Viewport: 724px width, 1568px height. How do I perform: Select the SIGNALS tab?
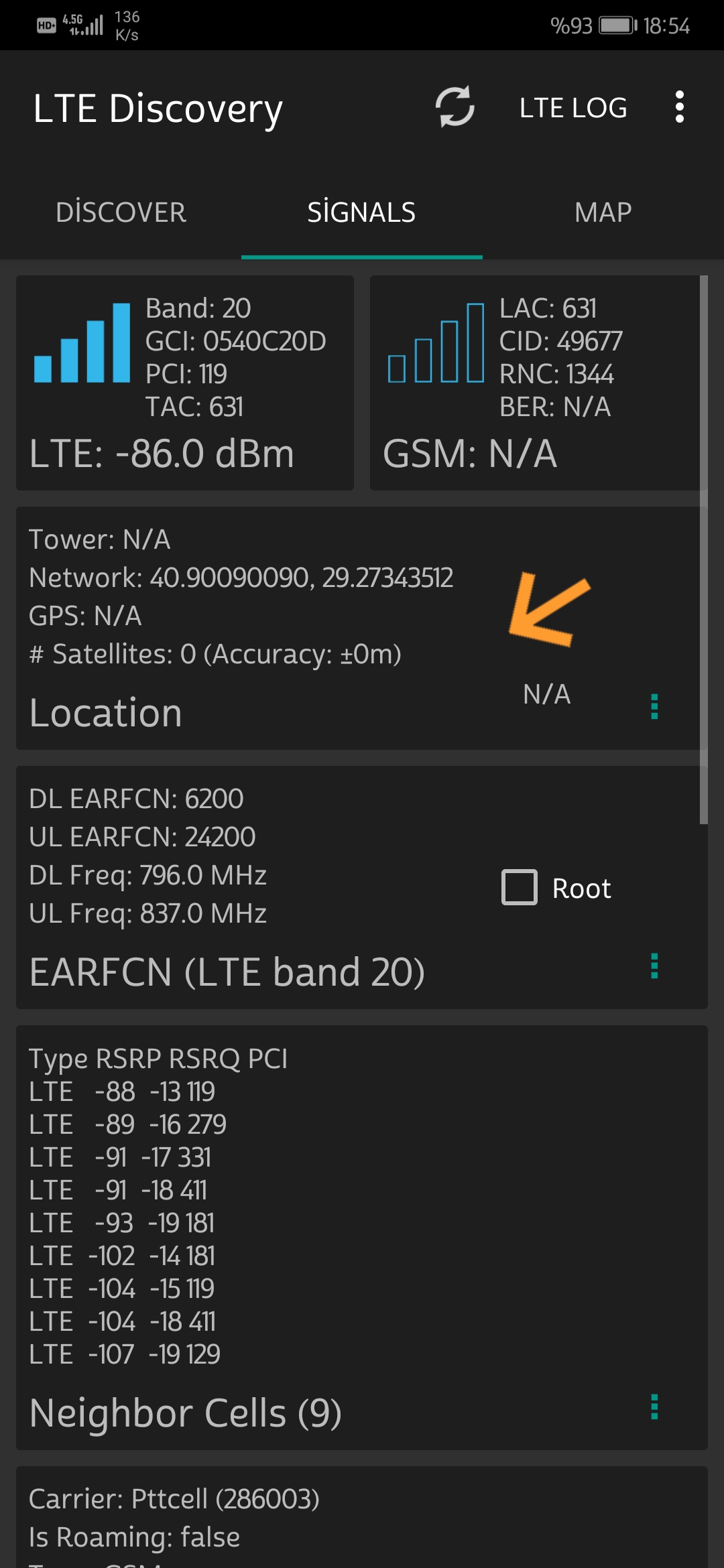click(x=362, y=212)
